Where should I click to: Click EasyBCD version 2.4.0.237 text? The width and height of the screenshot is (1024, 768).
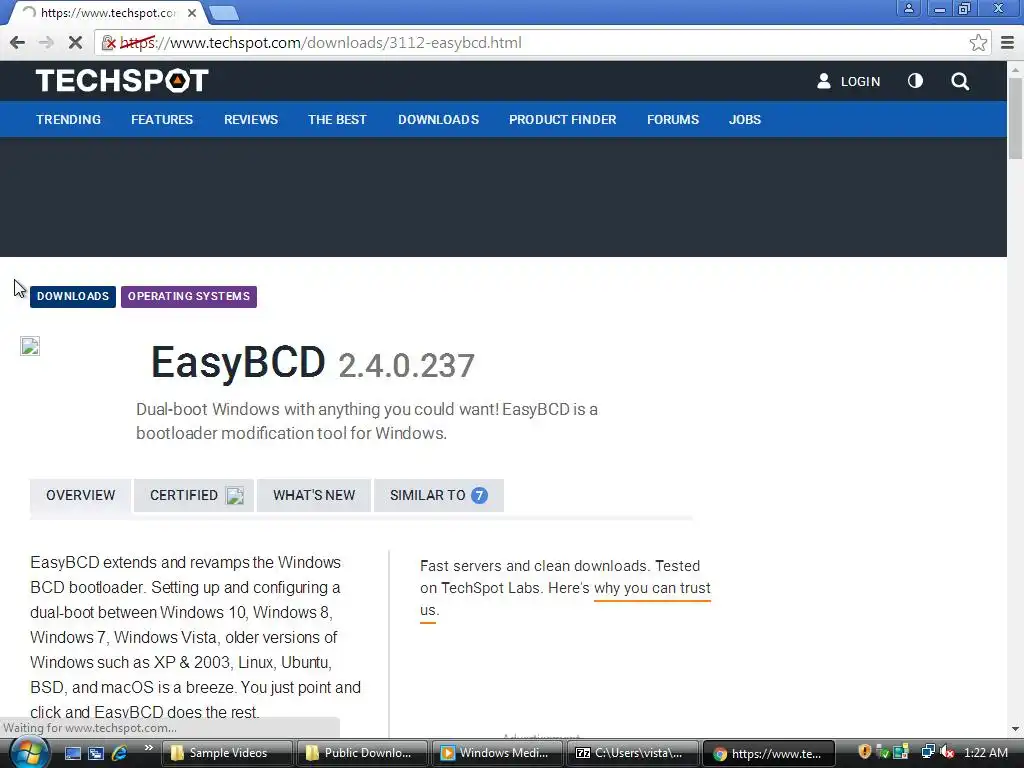click(x=406, y=366)
